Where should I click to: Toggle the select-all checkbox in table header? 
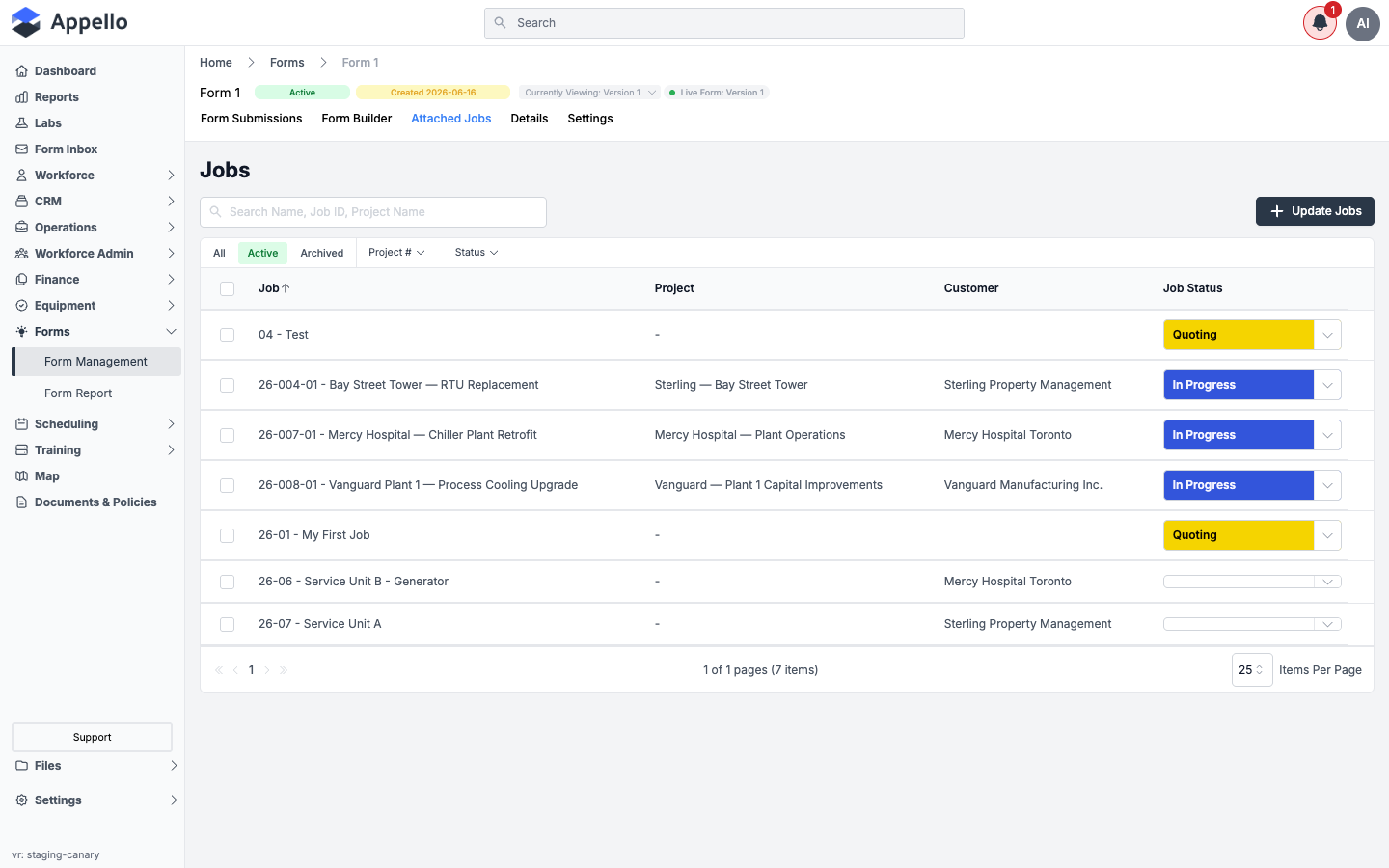228,288
